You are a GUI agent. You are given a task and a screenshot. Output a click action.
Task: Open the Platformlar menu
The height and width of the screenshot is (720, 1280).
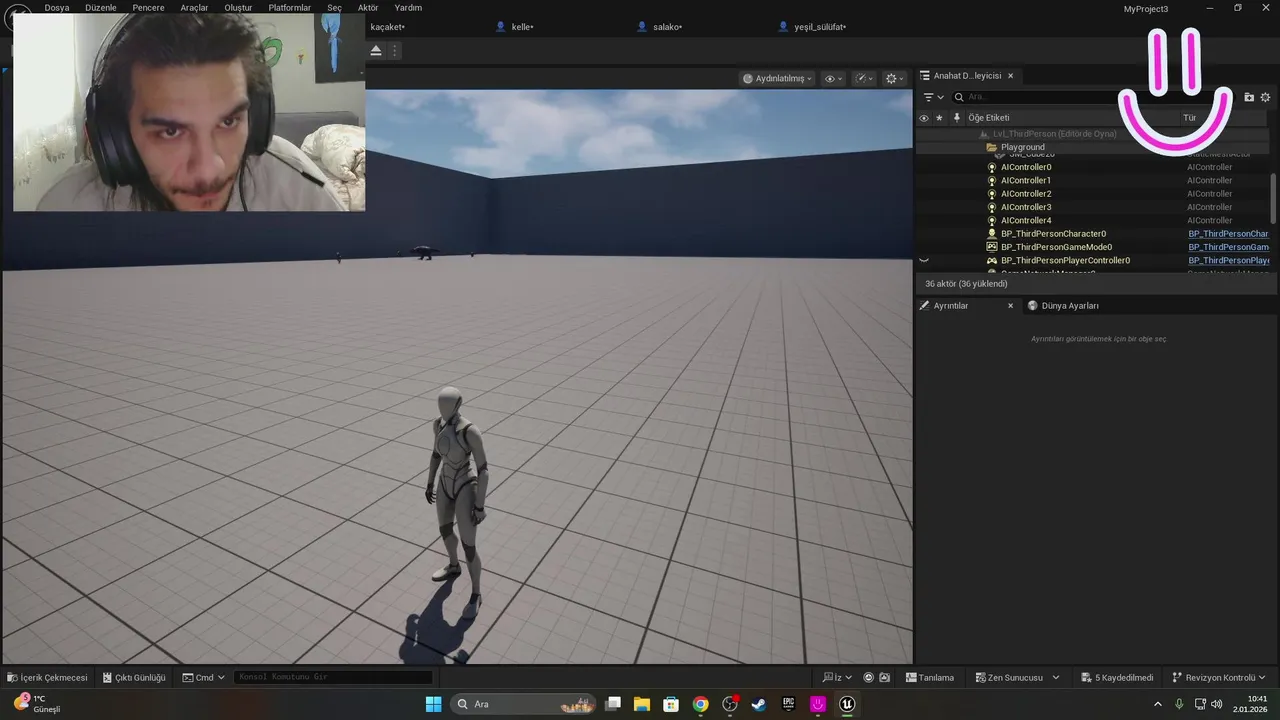[x=290, y=7]
